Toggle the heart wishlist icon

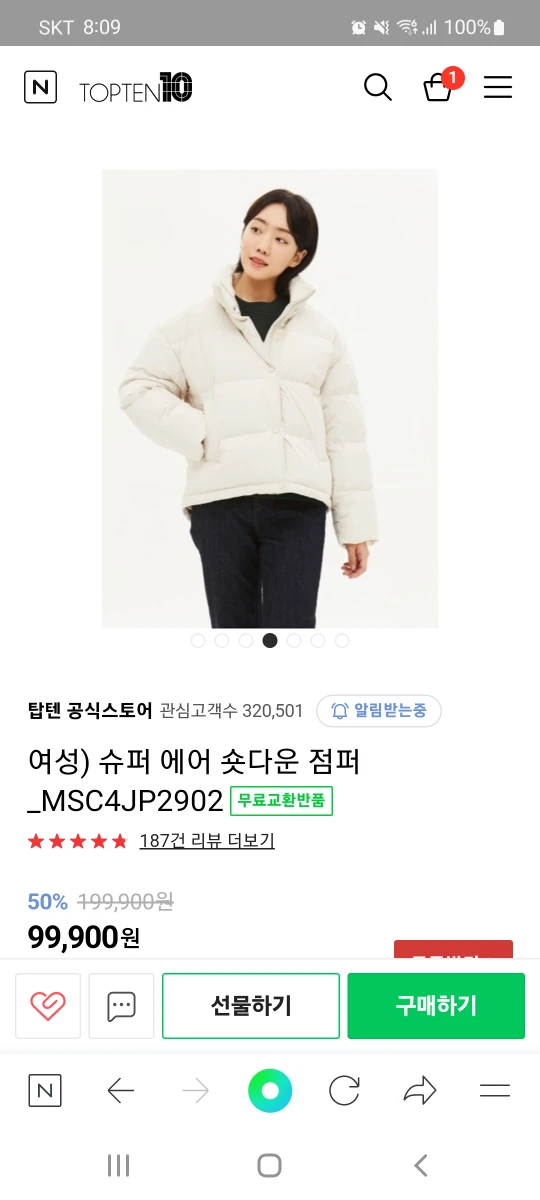pos(47,1006)
